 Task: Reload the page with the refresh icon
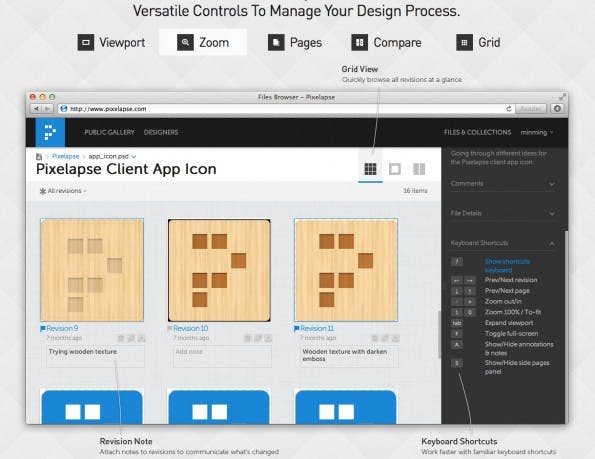click(x=509, y=109)
